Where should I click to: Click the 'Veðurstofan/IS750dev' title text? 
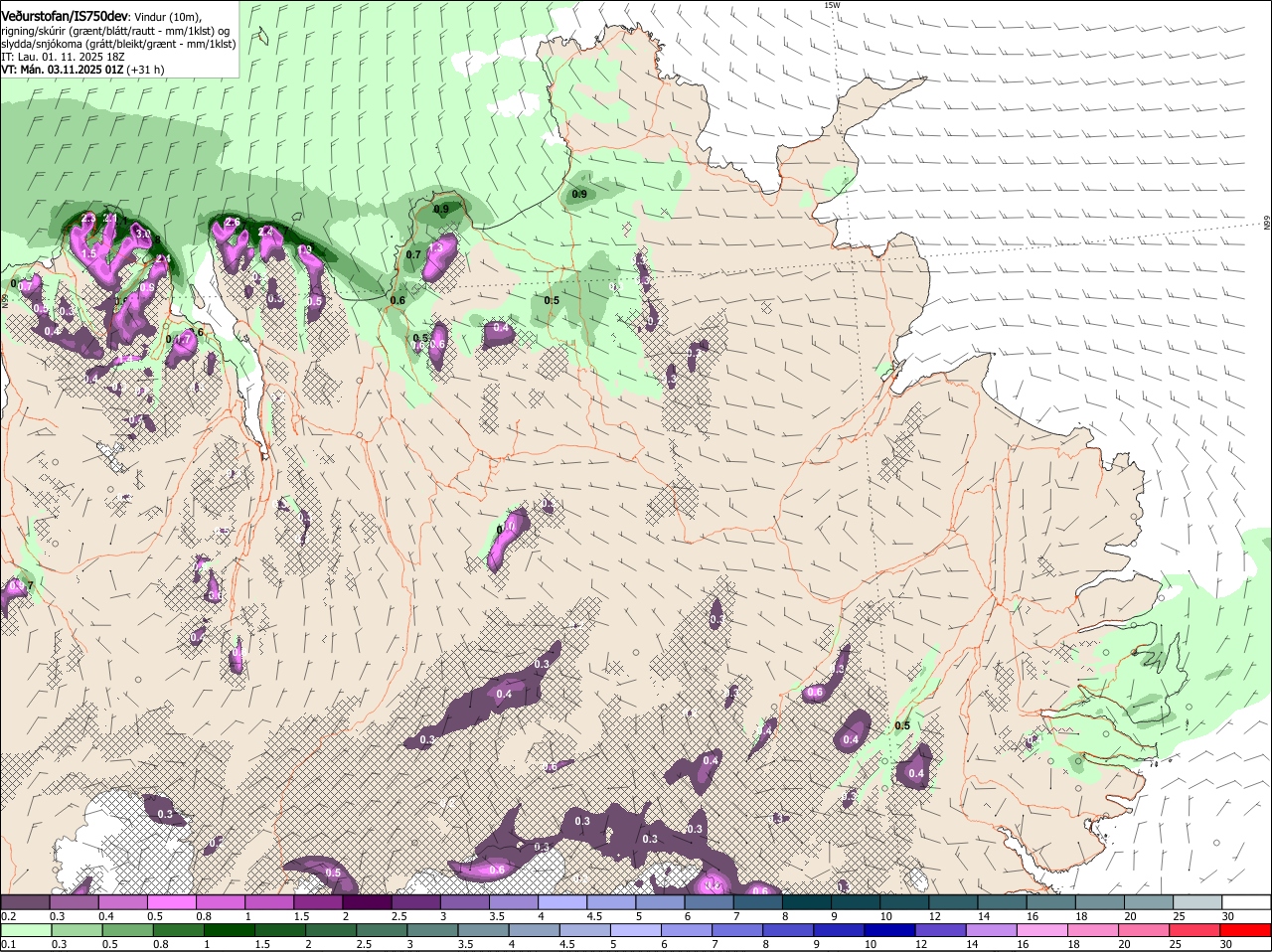pyautogui.click(x=65, y=17)
